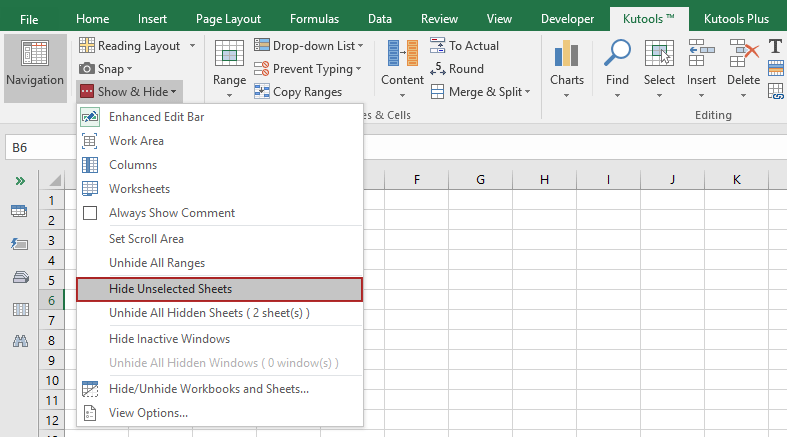This screenshot has width=787, height=437.
Task: Open the Name Manager sidebar icon
Action: [21, 277]
